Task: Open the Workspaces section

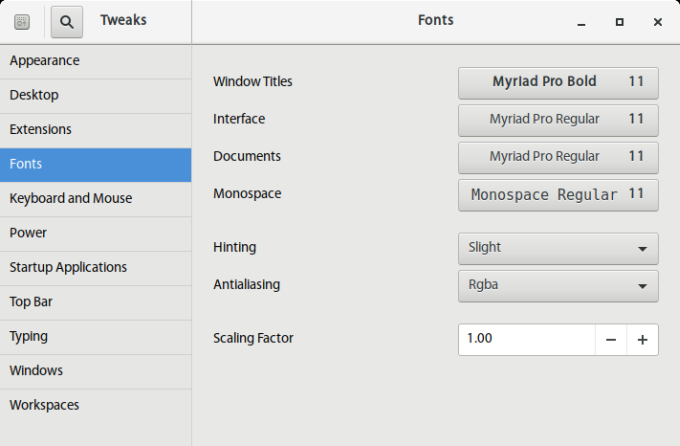Action: pyautogui.click(x=95, y=406)
